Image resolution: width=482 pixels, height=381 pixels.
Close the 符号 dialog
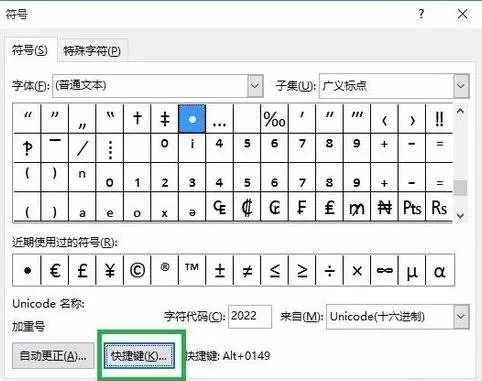[x=463, y=14]
